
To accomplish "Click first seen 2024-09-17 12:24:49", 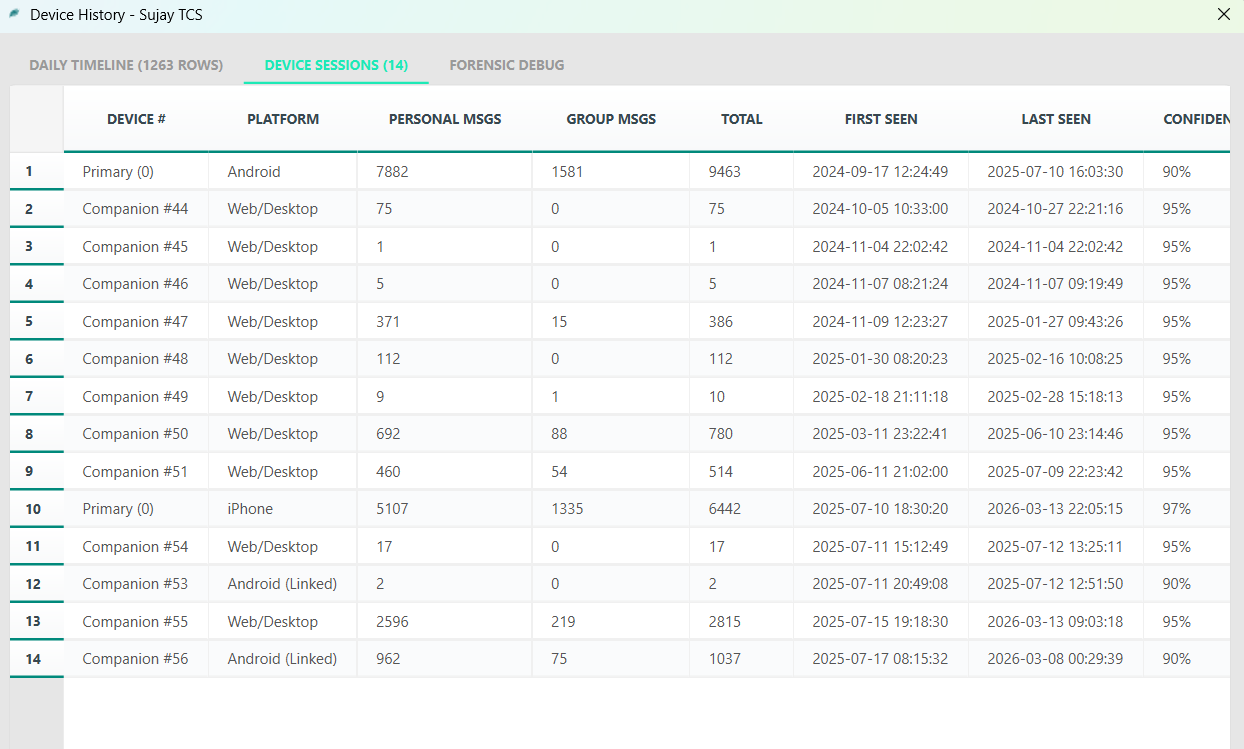I will click(881, 172).
